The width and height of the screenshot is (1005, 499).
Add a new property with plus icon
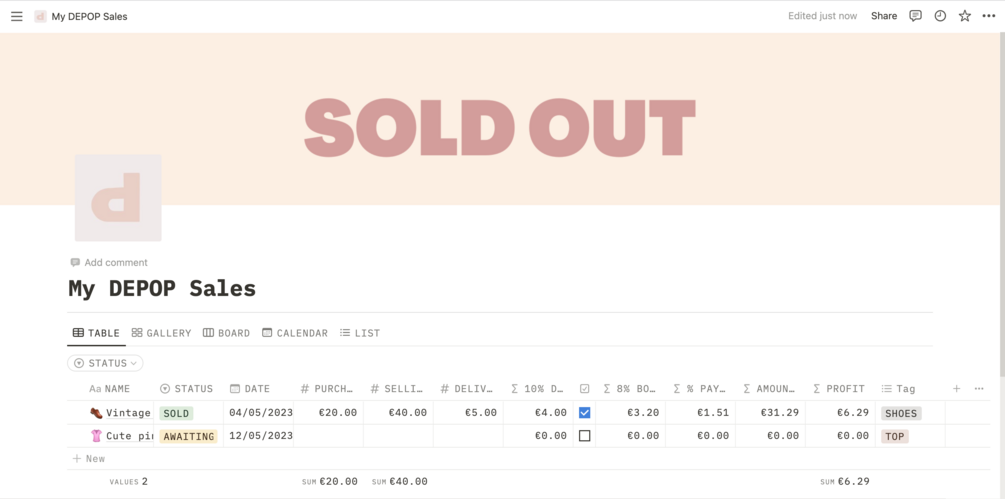point(956,389)
